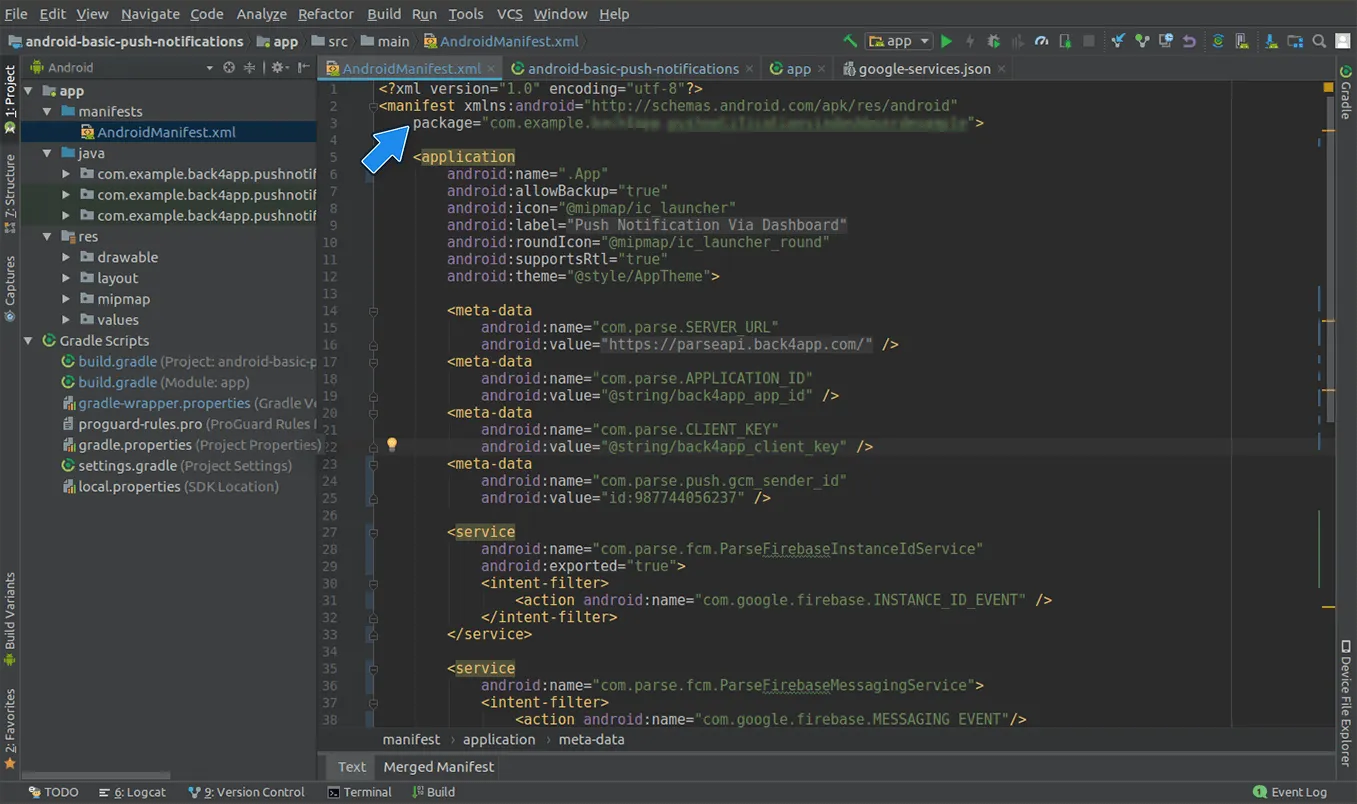The width and height of the screenshot is (1357, 804).
Task: Click the VCS Update Project icon
Action: 1118,41
